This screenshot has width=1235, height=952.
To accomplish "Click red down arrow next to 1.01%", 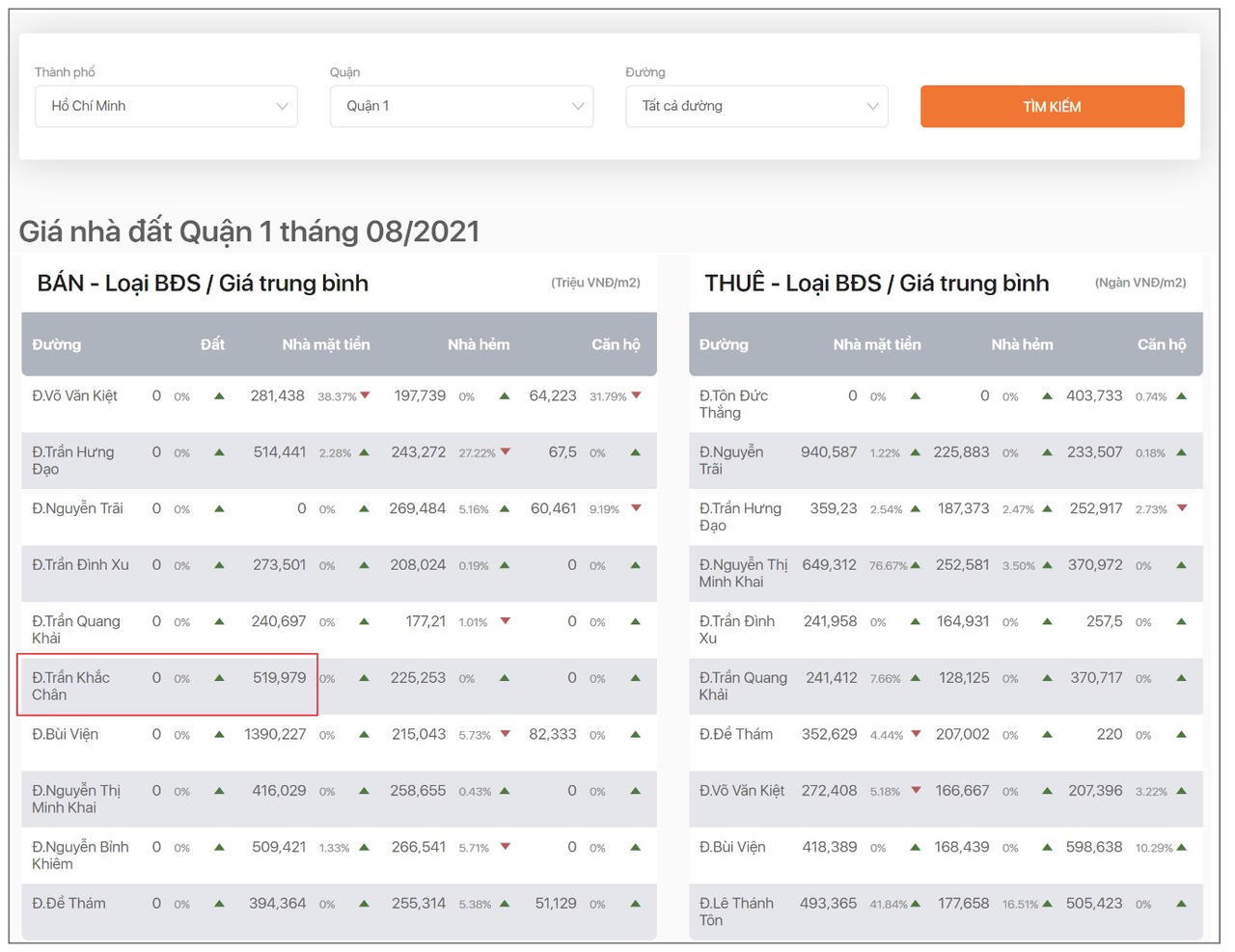I will (505, 622).
